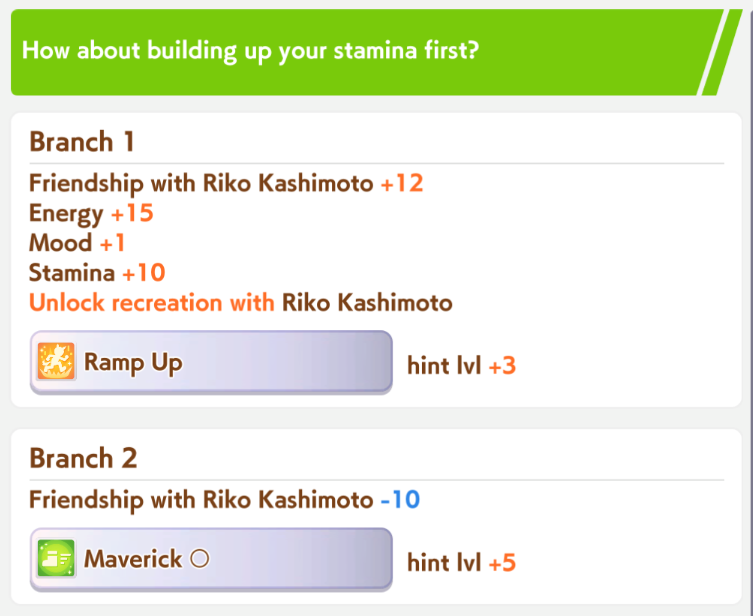
Task: Click the green Maverick skill icon
Action: coord(56,558)
